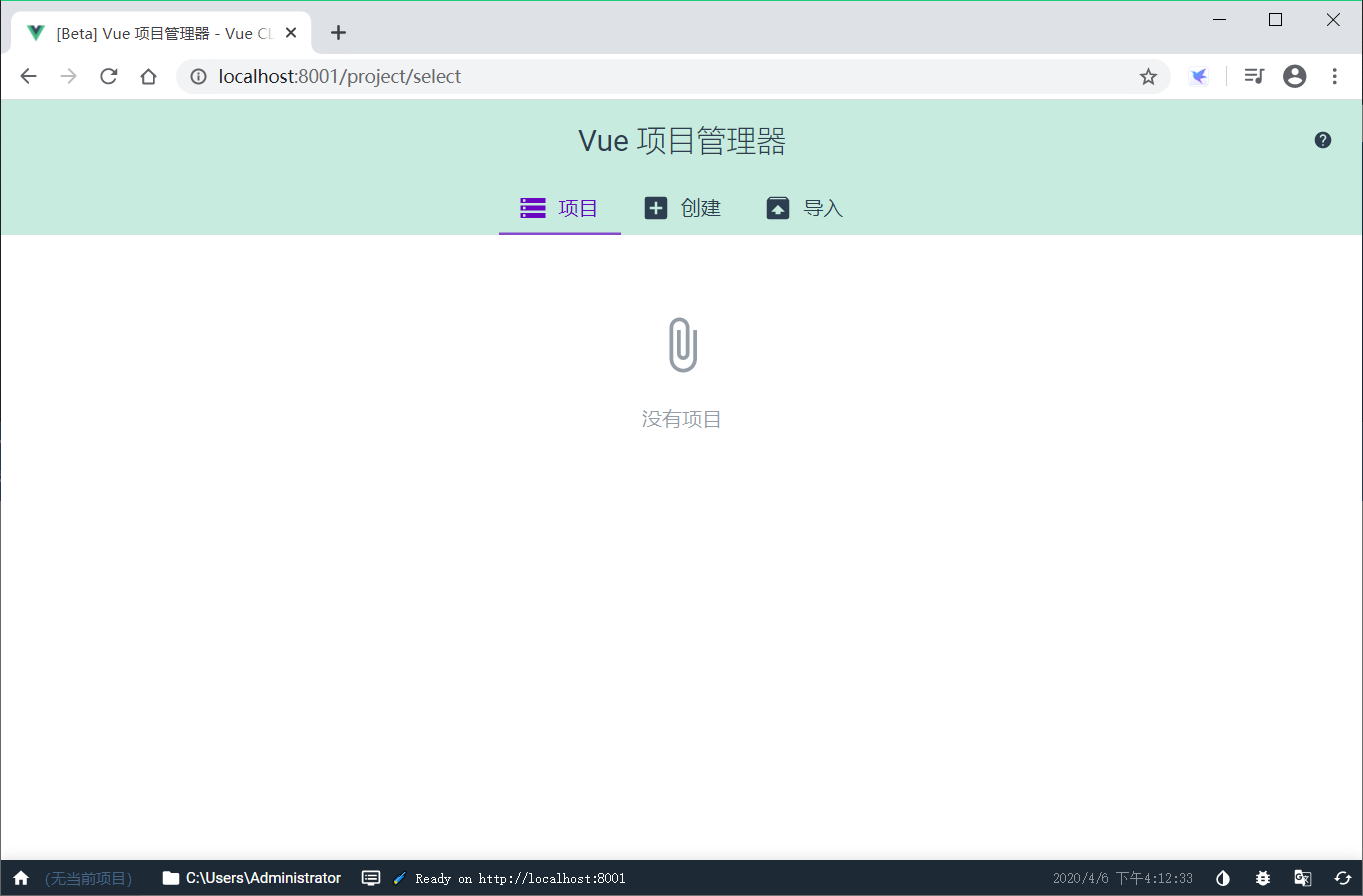This screenshot has height=896, width=1363.
Task: Click the translate language icon
Action: click(x=1302, y=878)
